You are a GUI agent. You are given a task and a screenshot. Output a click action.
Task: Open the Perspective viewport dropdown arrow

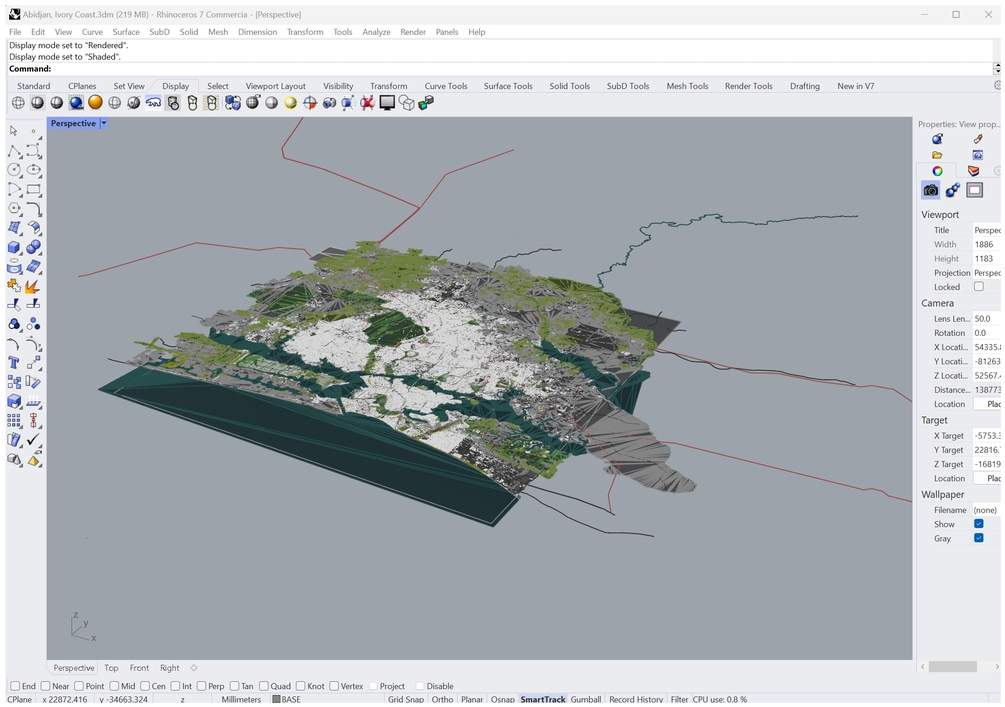[x=104, y=124]
